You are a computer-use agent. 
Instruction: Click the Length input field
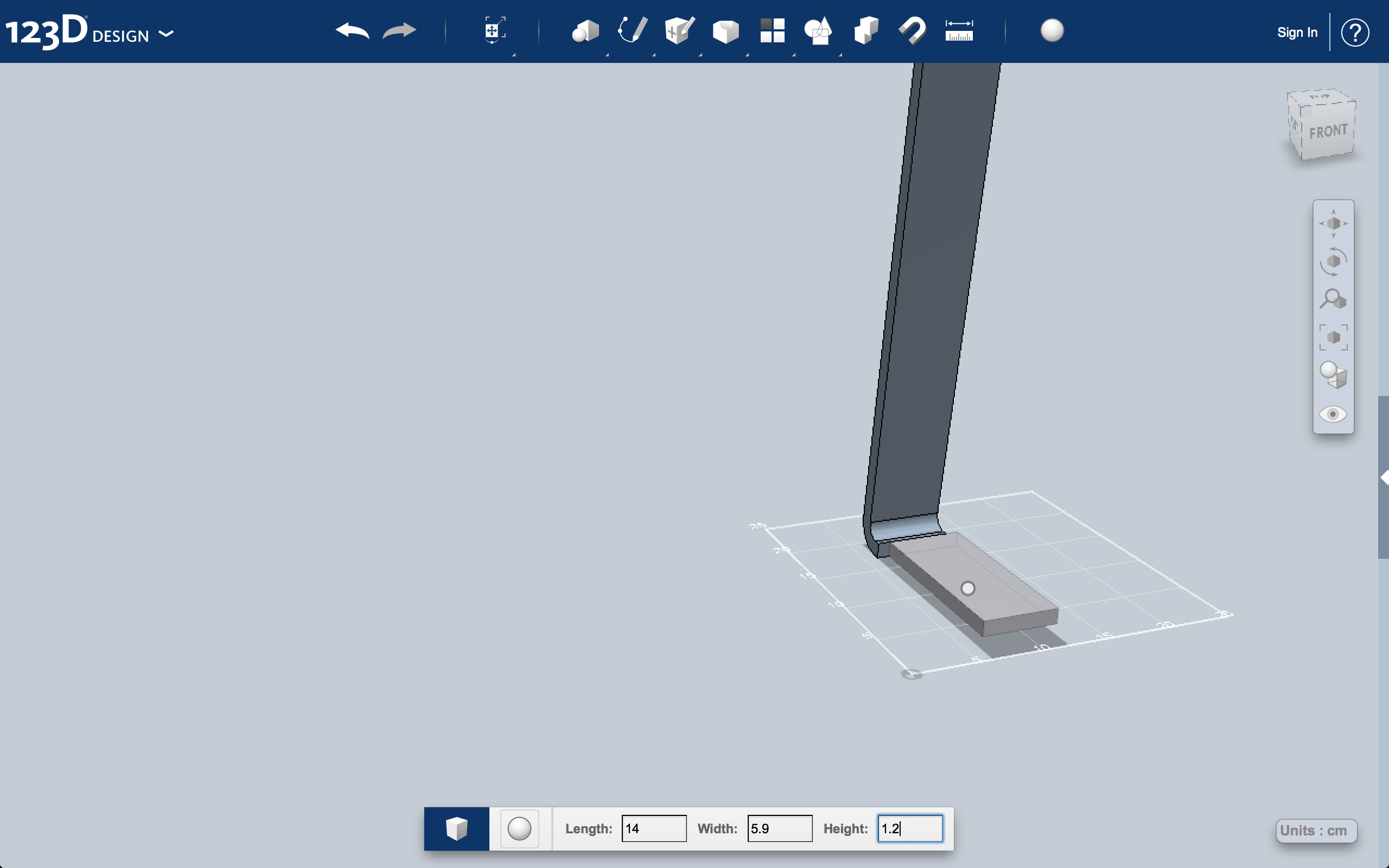(x=654, y=828)
